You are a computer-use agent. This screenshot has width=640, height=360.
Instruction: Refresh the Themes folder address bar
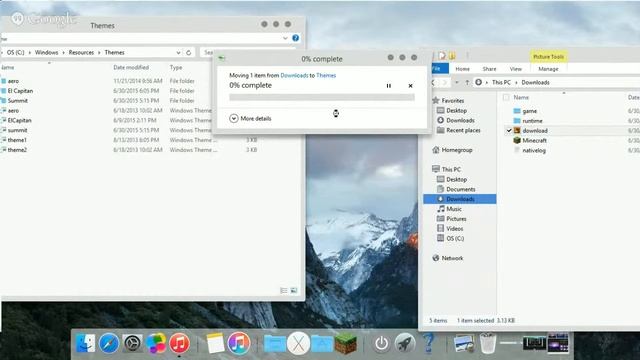(189, 53)
